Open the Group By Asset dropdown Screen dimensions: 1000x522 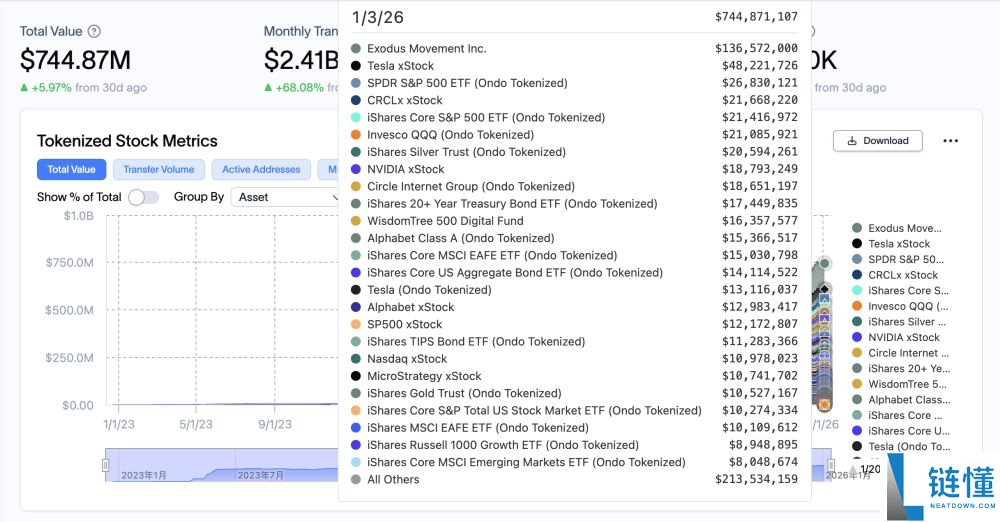(285, 197)
